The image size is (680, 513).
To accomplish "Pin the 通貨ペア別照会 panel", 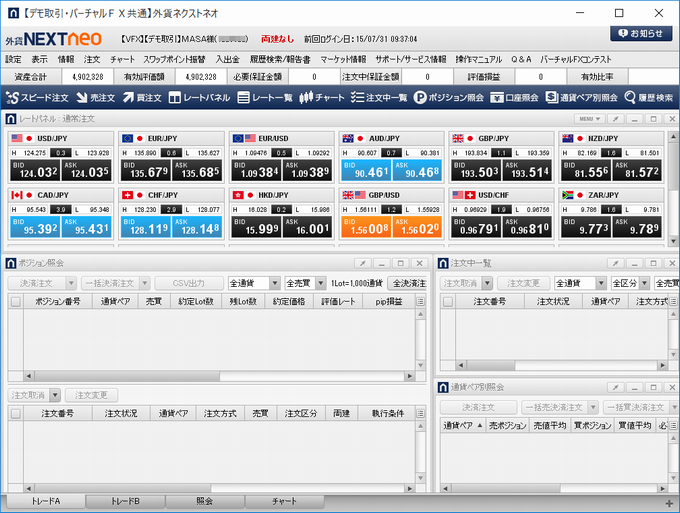I will tap(615, 387).
